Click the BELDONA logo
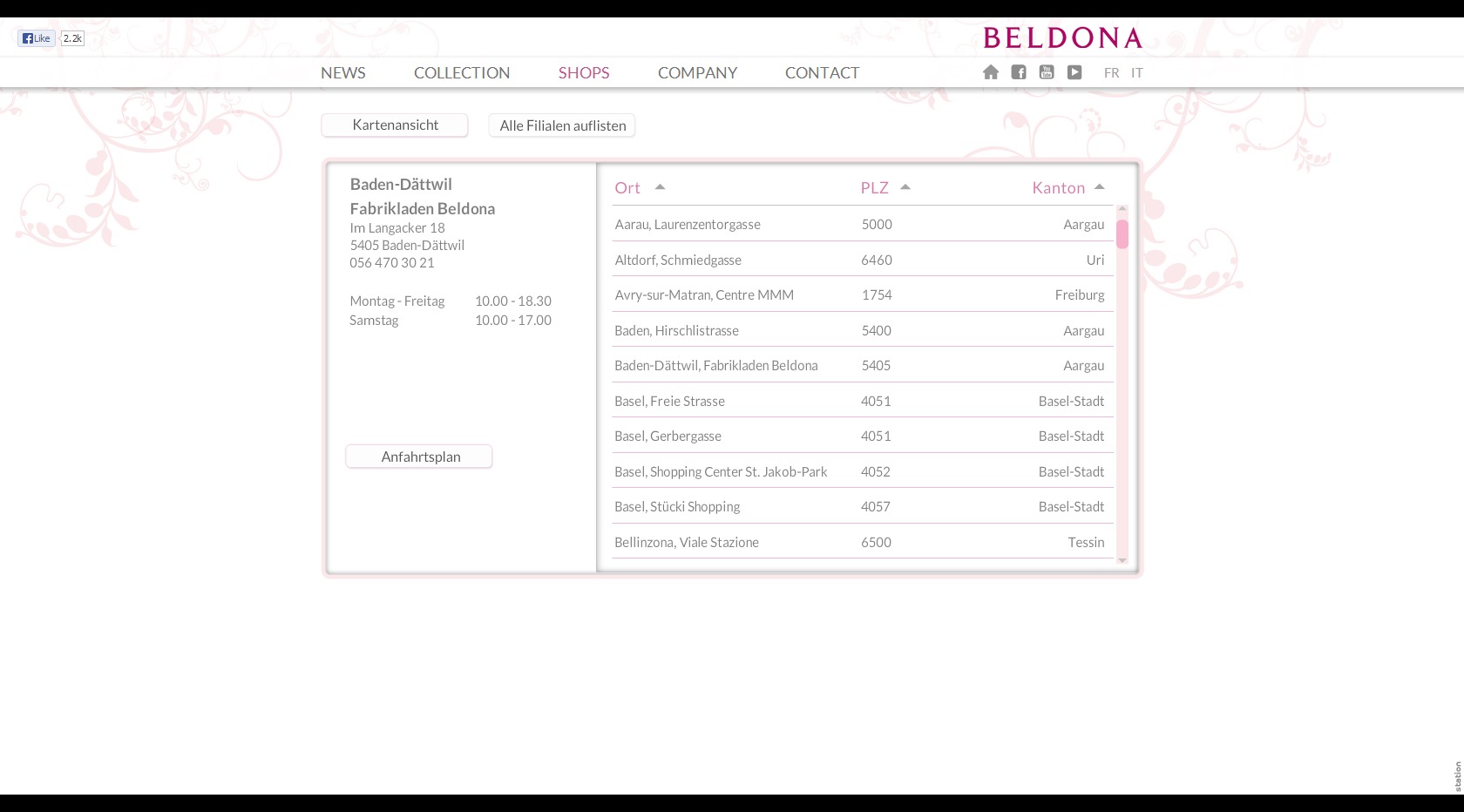1464x812 pixels. click(x=1062, y=38)
